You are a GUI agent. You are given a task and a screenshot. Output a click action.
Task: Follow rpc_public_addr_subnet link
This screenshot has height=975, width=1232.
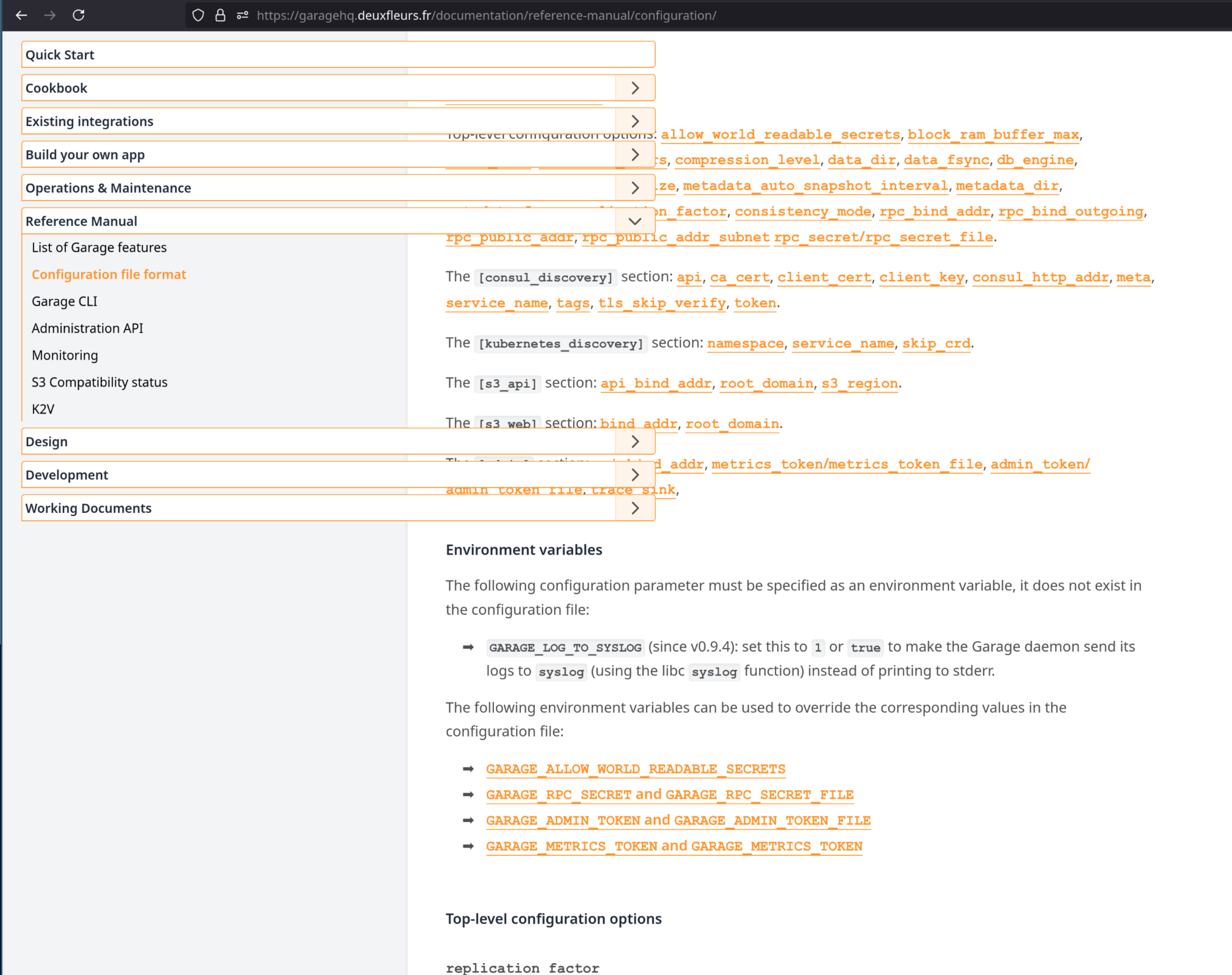pyautogui.click(x=676, y=237)
